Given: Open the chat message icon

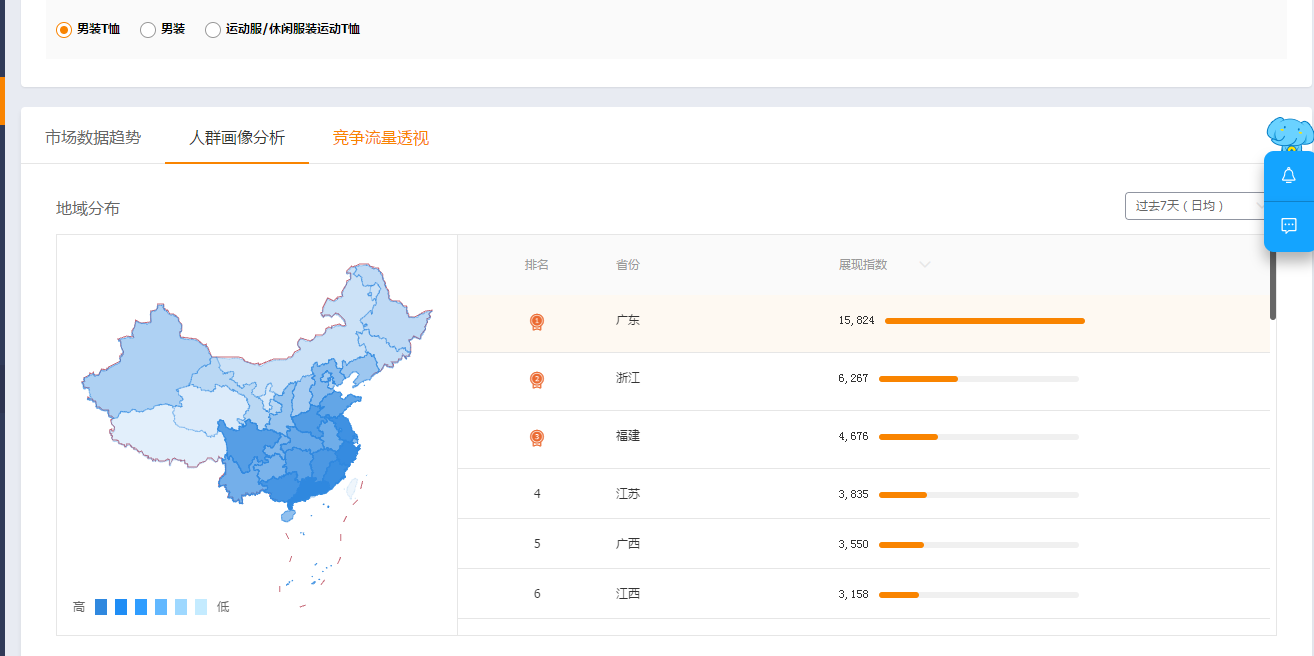Looking at the screenshot, I should tap(1288, 226).
